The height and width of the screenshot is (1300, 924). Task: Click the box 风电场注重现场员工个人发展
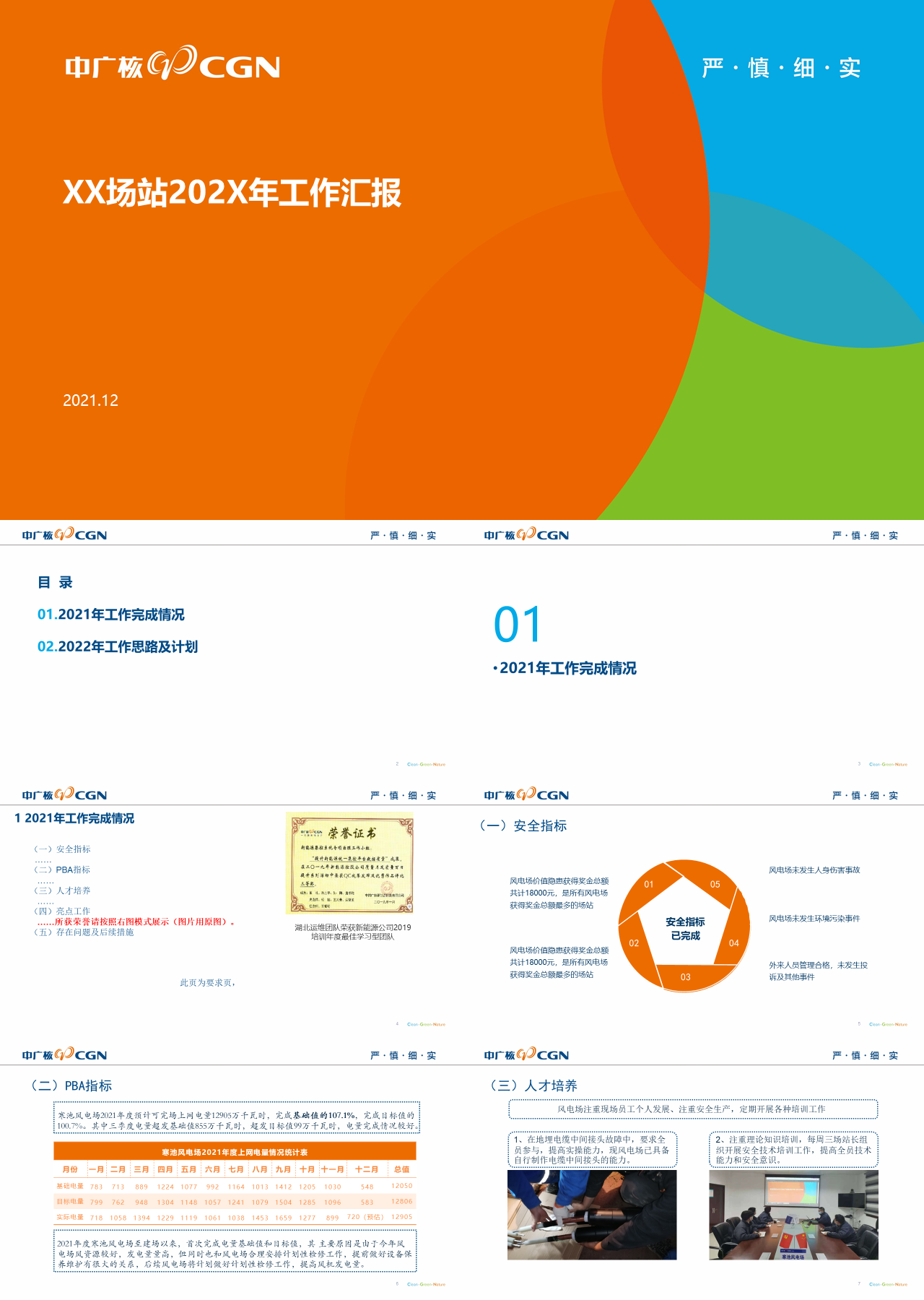click(693, 1109)
